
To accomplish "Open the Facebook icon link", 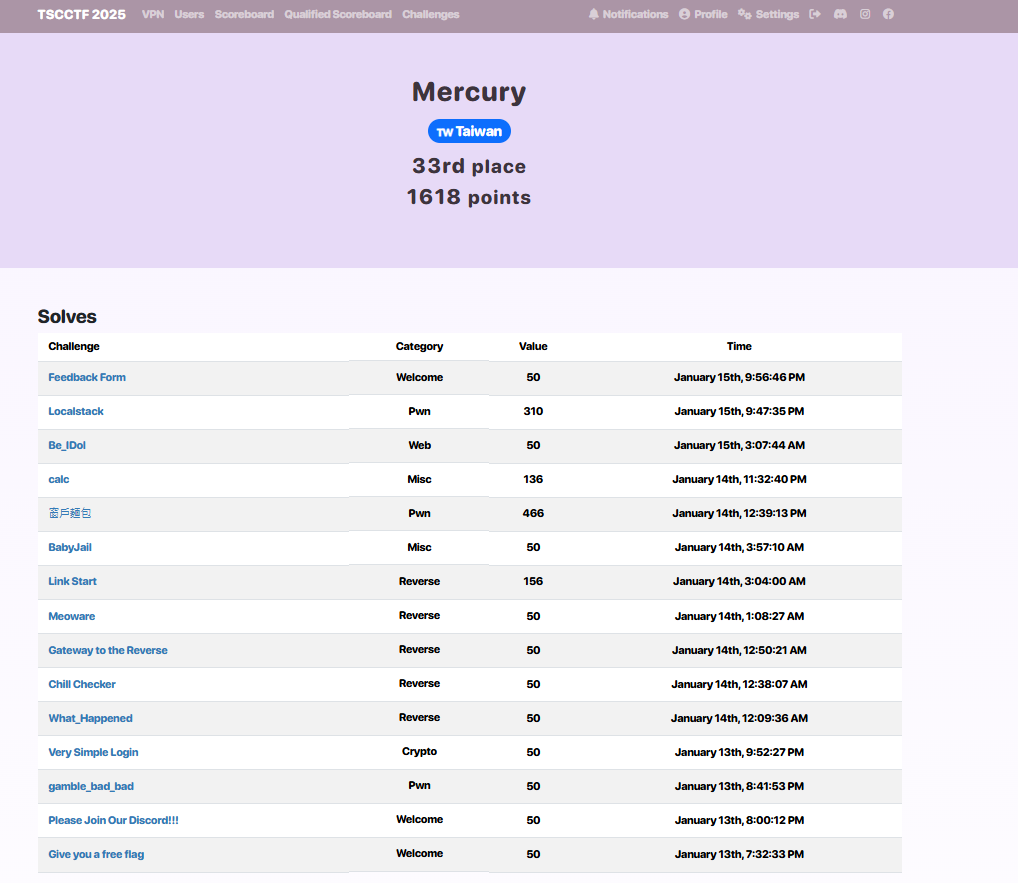I will pyautogui.click(x=888, y=15).
